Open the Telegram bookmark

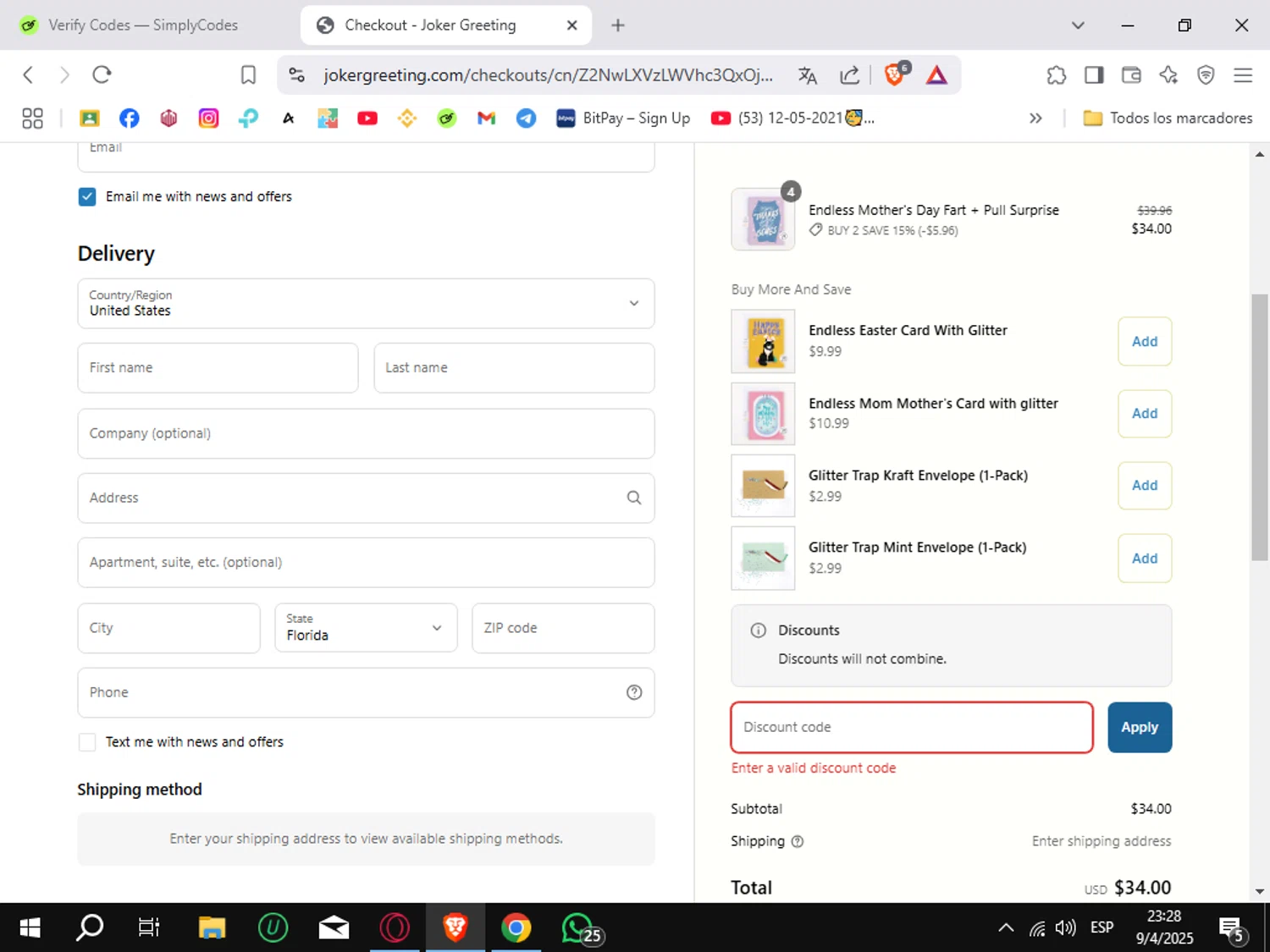coord(526,118)
